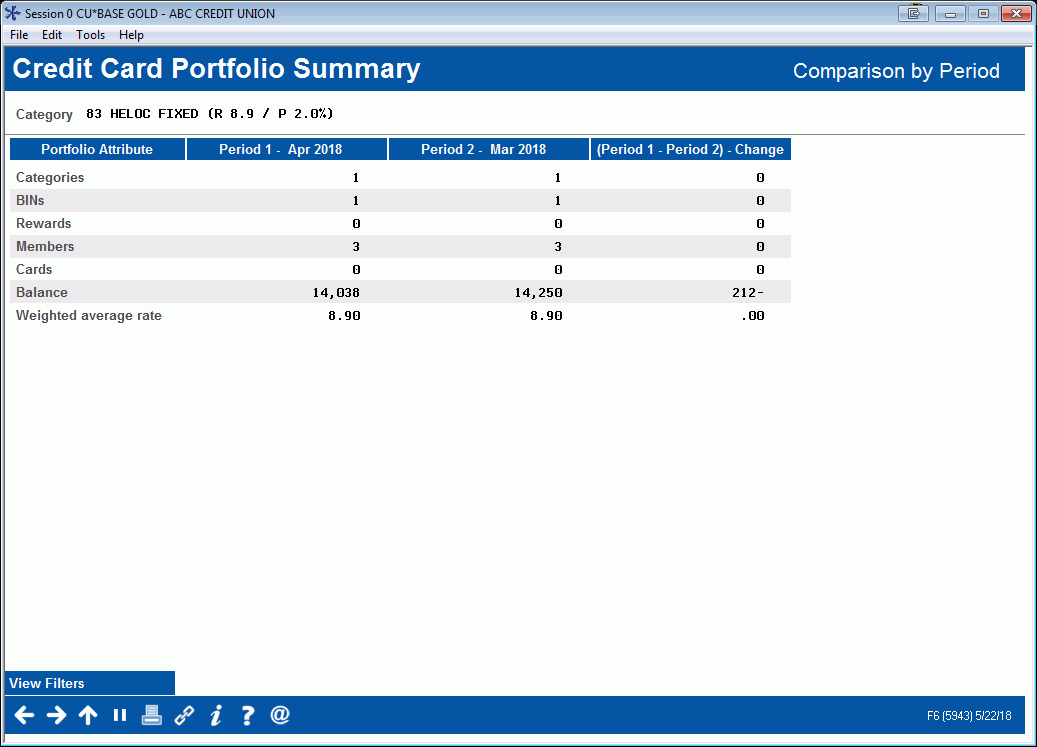Click the Balance row in the table
The width and height of the screenshot is (1037, 747).
tap(40, 292)
